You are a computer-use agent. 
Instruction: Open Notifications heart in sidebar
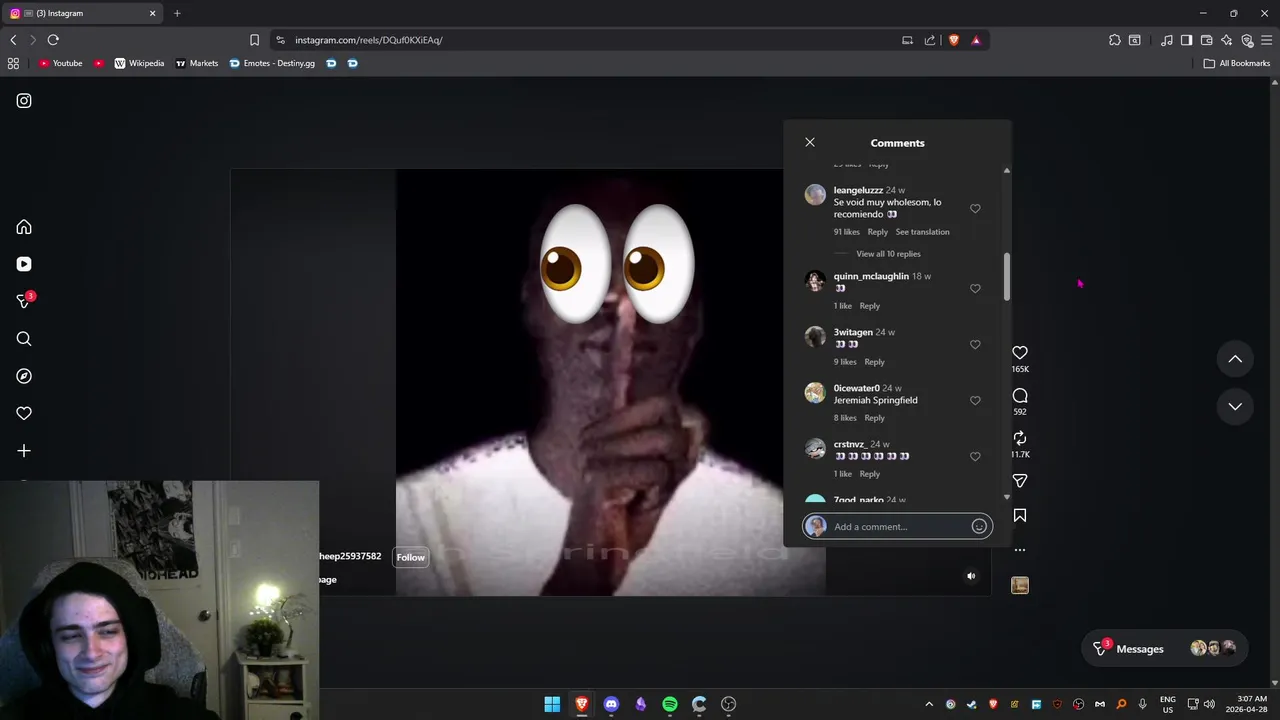pyautogui.click(x=24, y=413)
